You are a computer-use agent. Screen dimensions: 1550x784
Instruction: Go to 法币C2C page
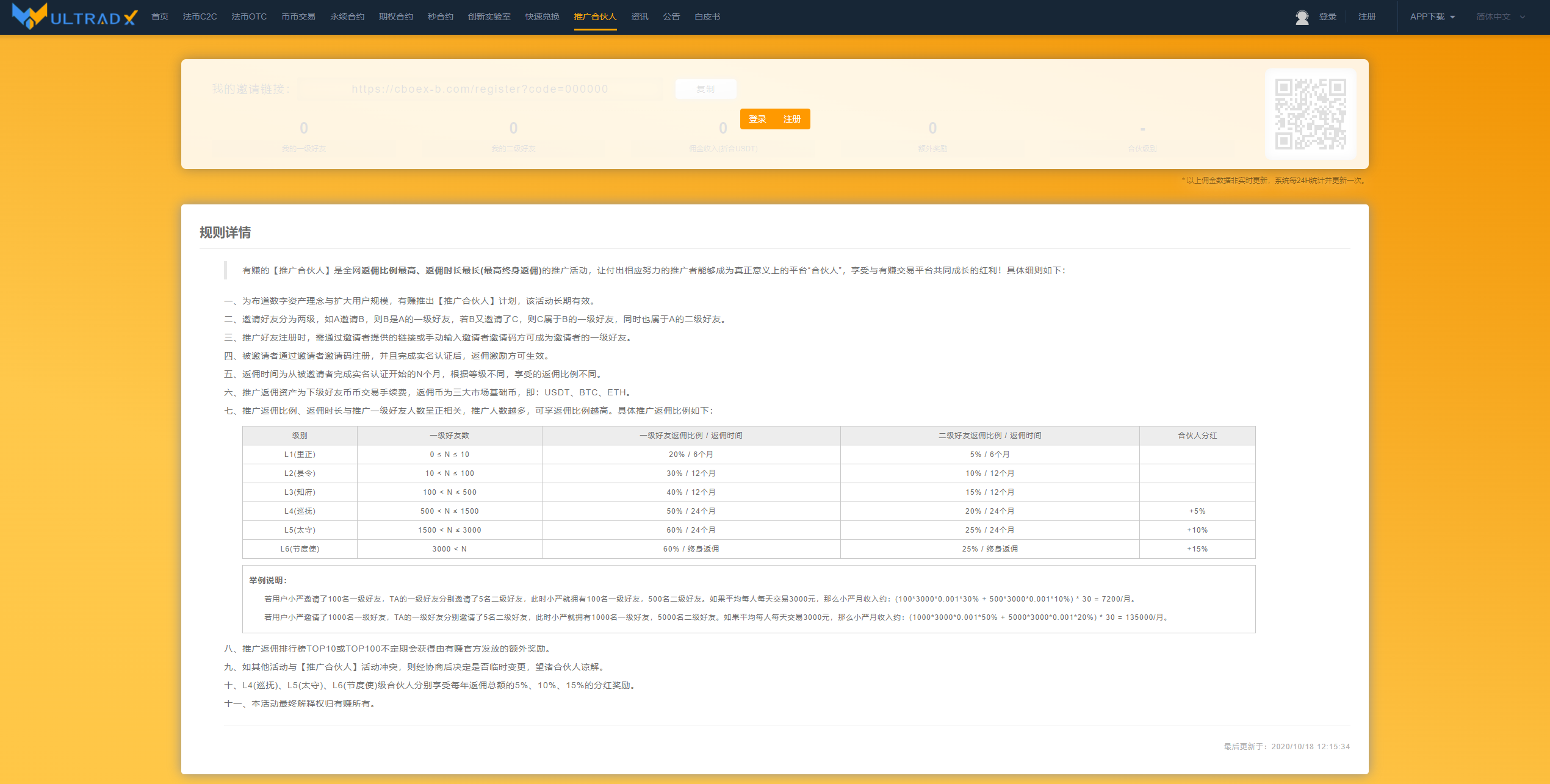pyautogui.click(x=200, y=17)
